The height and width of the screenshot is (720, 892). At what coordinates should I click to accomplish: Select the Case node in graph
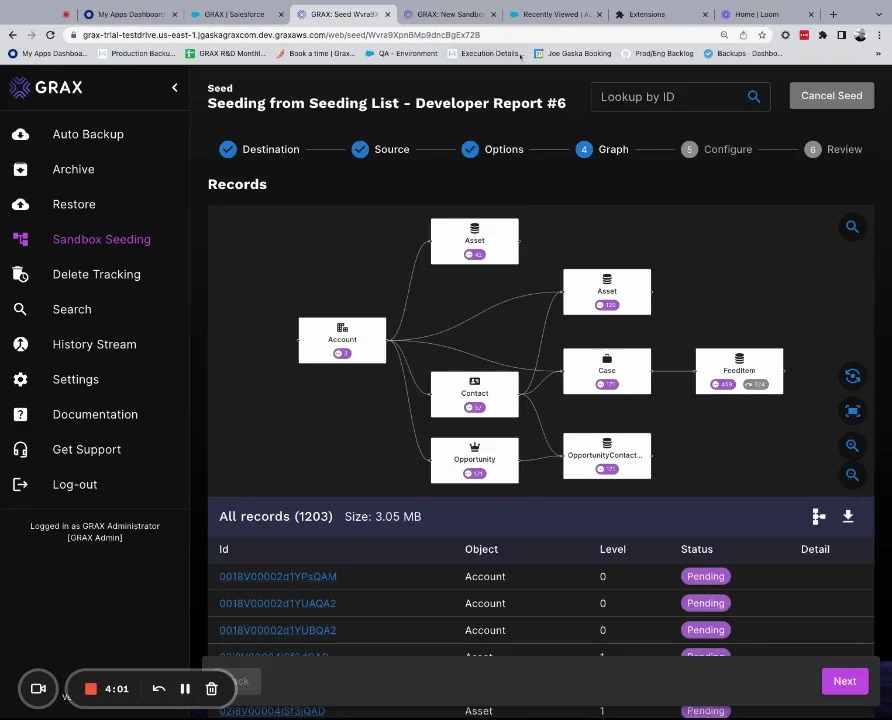[607, 371]
